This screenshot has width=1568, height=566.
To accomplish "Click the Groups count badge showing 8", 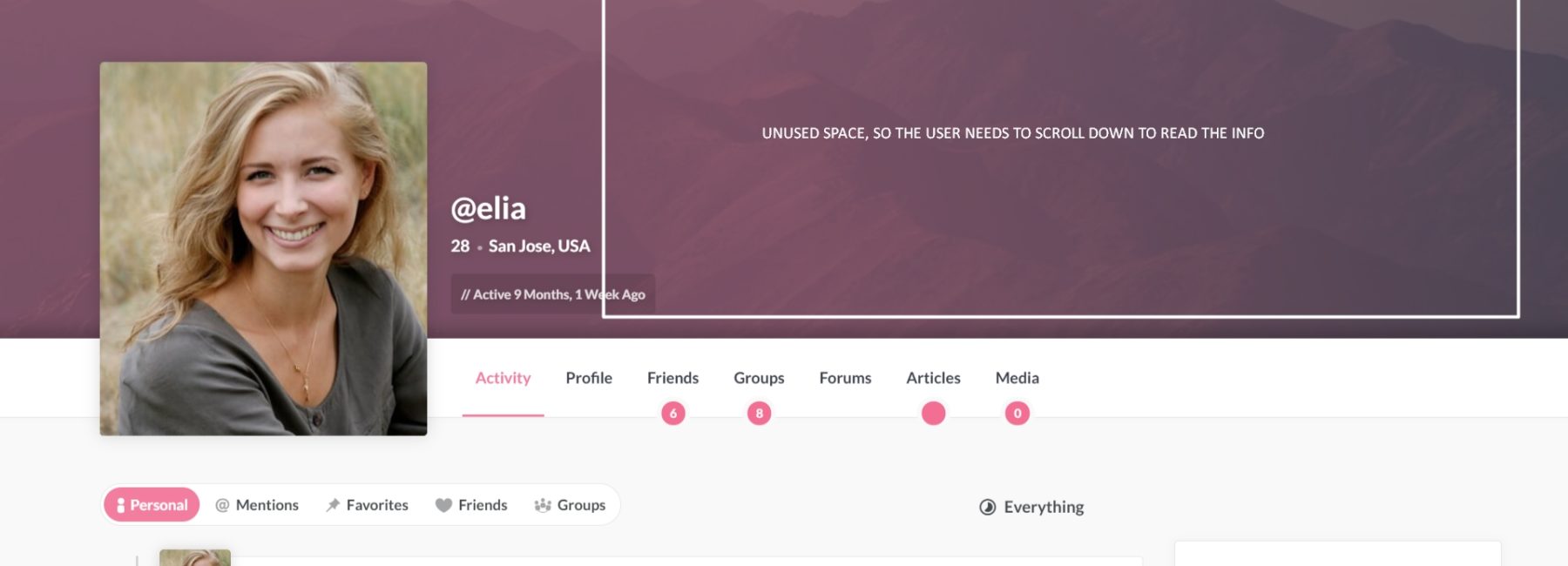I will click(759, 414).
